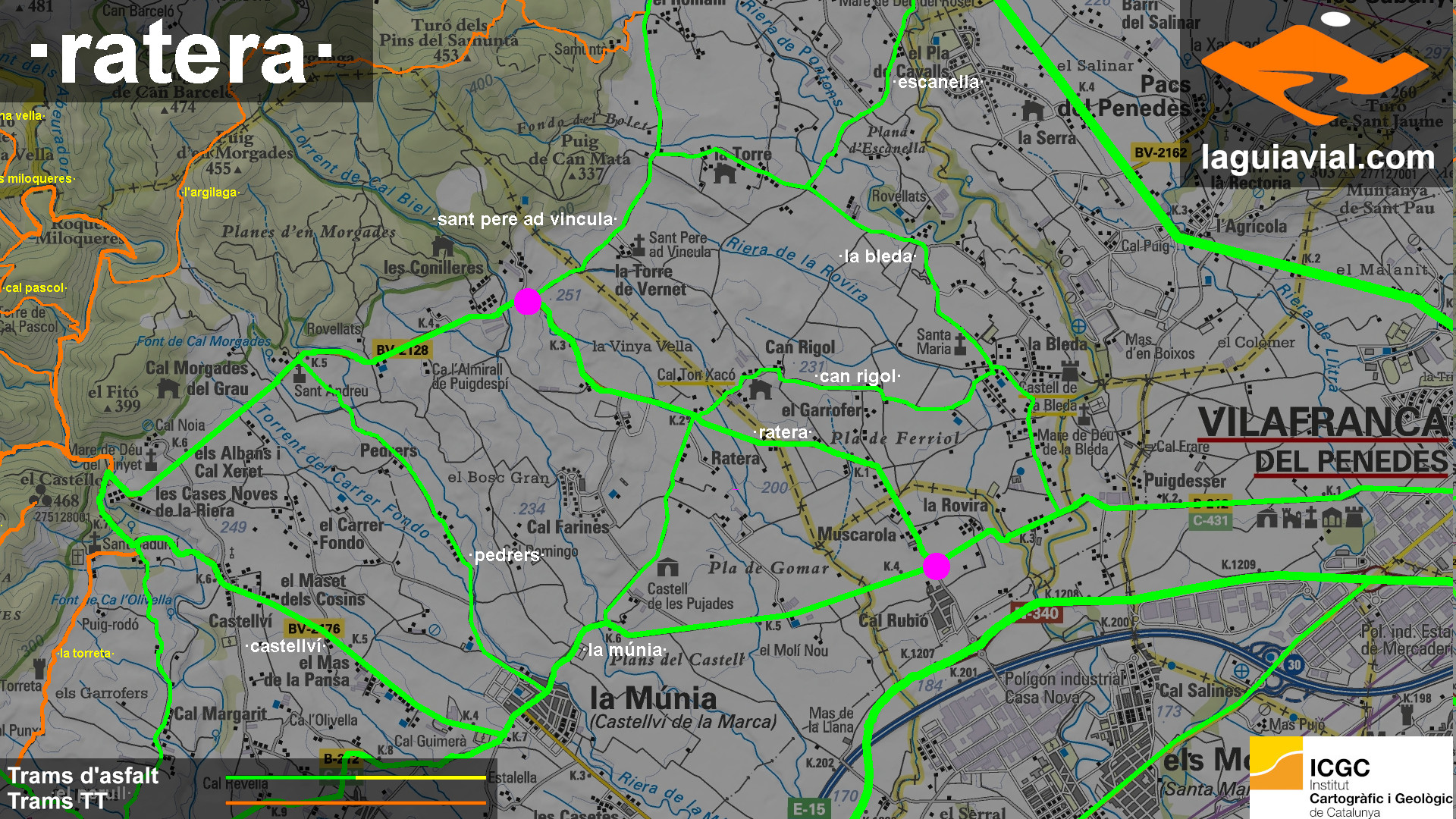Screen dimensions: 1456x819
Task: Select the ·la múnia· waypoint label
Action: (626, 650)
